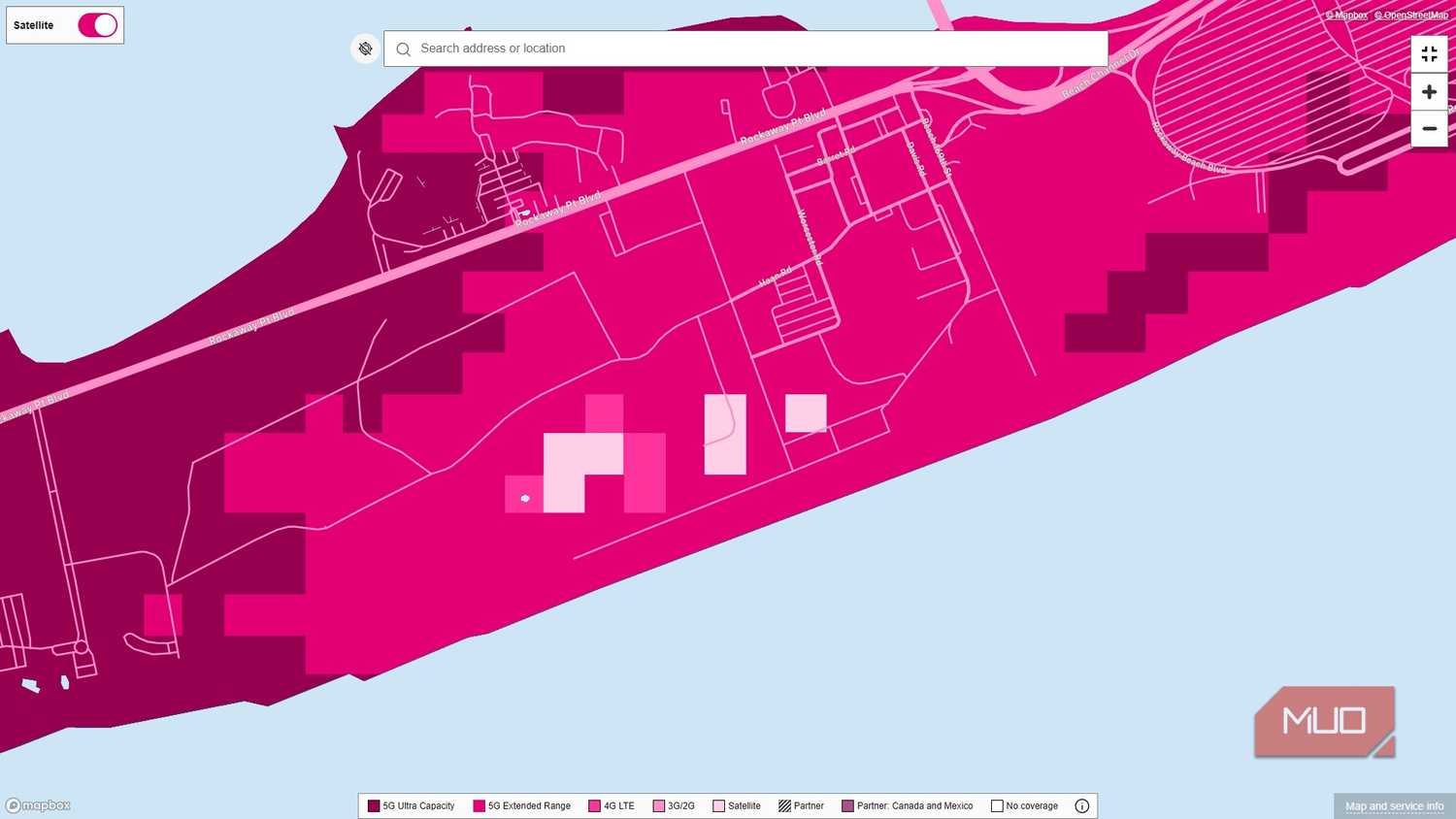Click the 5G Ultra Capacity legend swatch

tap(374, 805)
